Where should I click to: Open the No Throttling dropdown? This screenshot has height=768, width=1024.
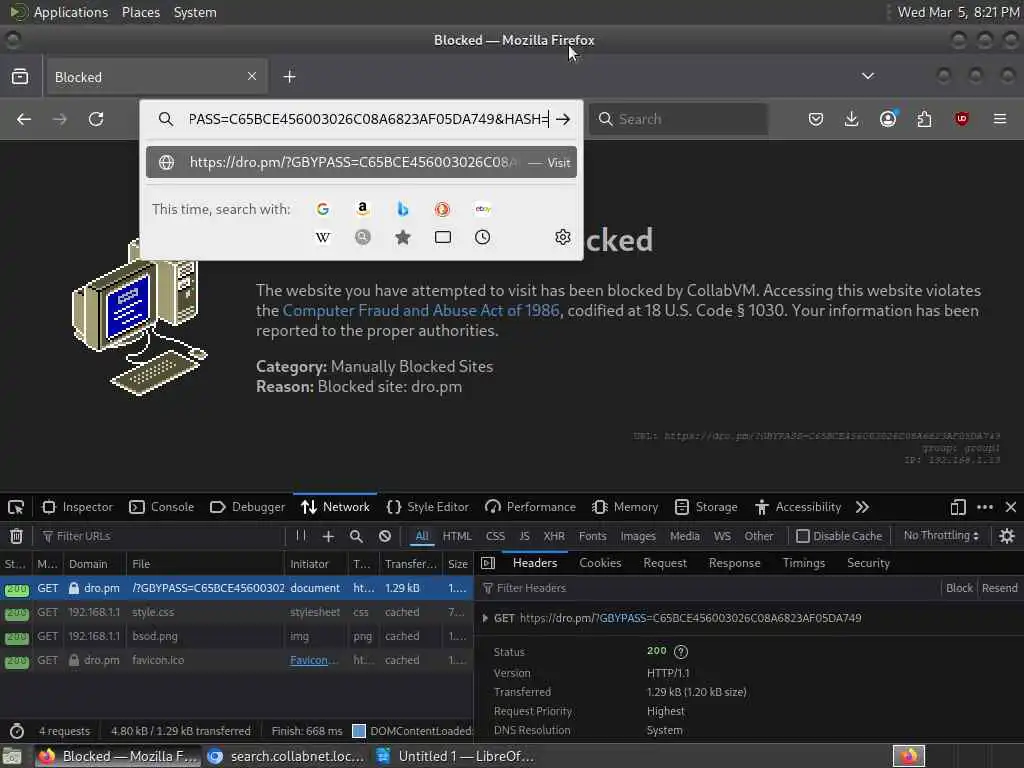pyautogui.click(x=941, y=536)
